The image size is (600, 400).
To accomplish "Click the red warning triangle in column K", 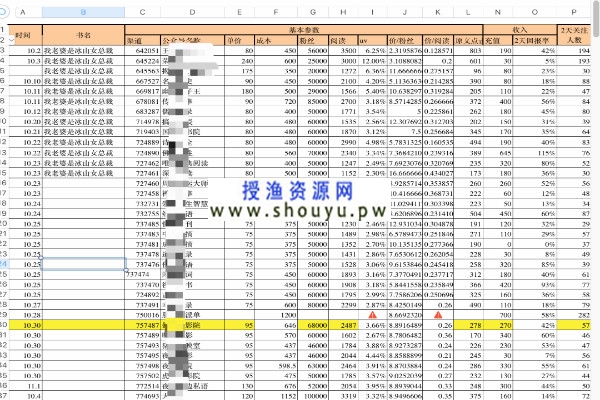I will [438, 315].
